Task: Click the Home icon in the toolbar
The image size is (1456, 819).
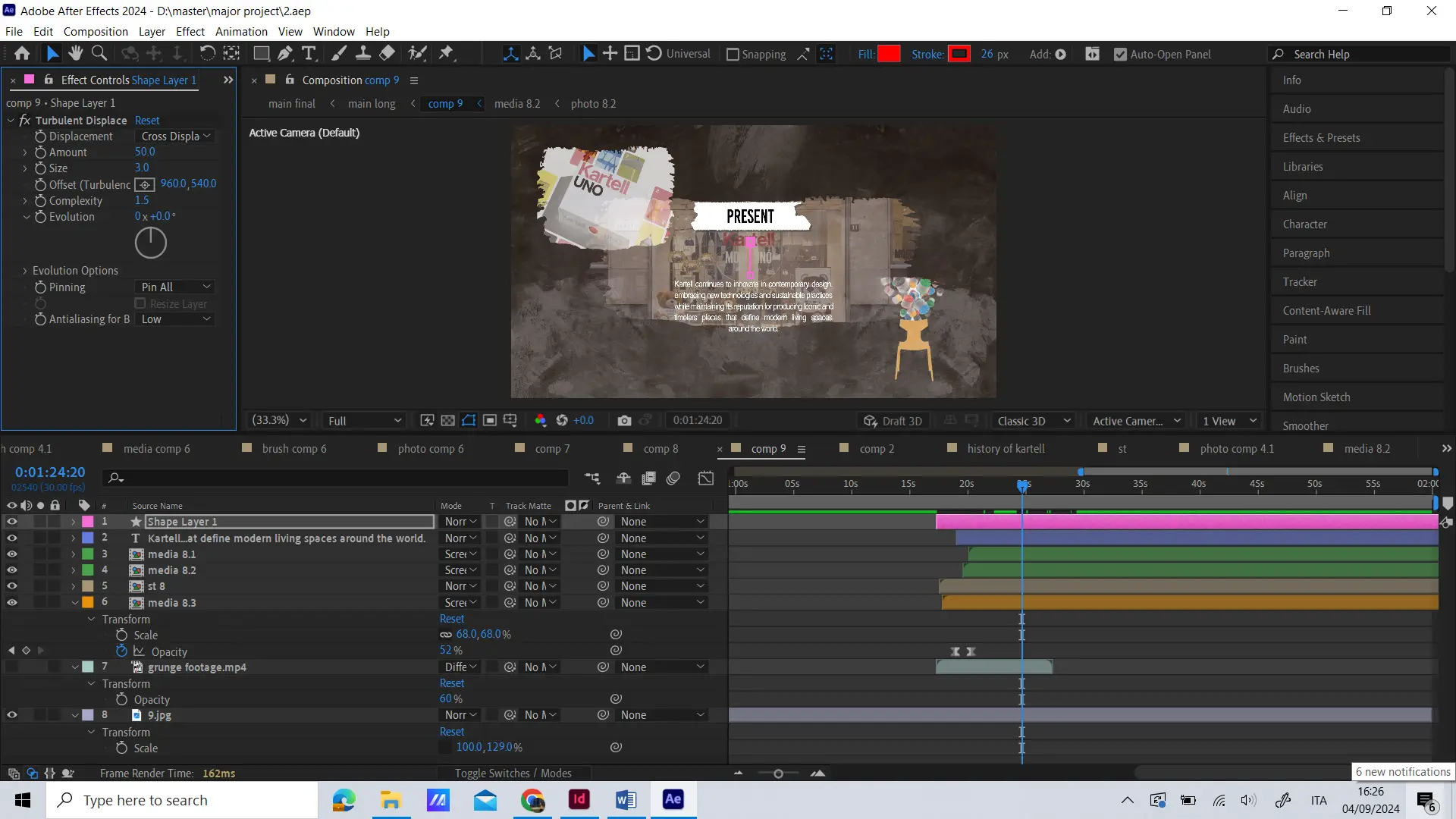Action: [22, 54]
